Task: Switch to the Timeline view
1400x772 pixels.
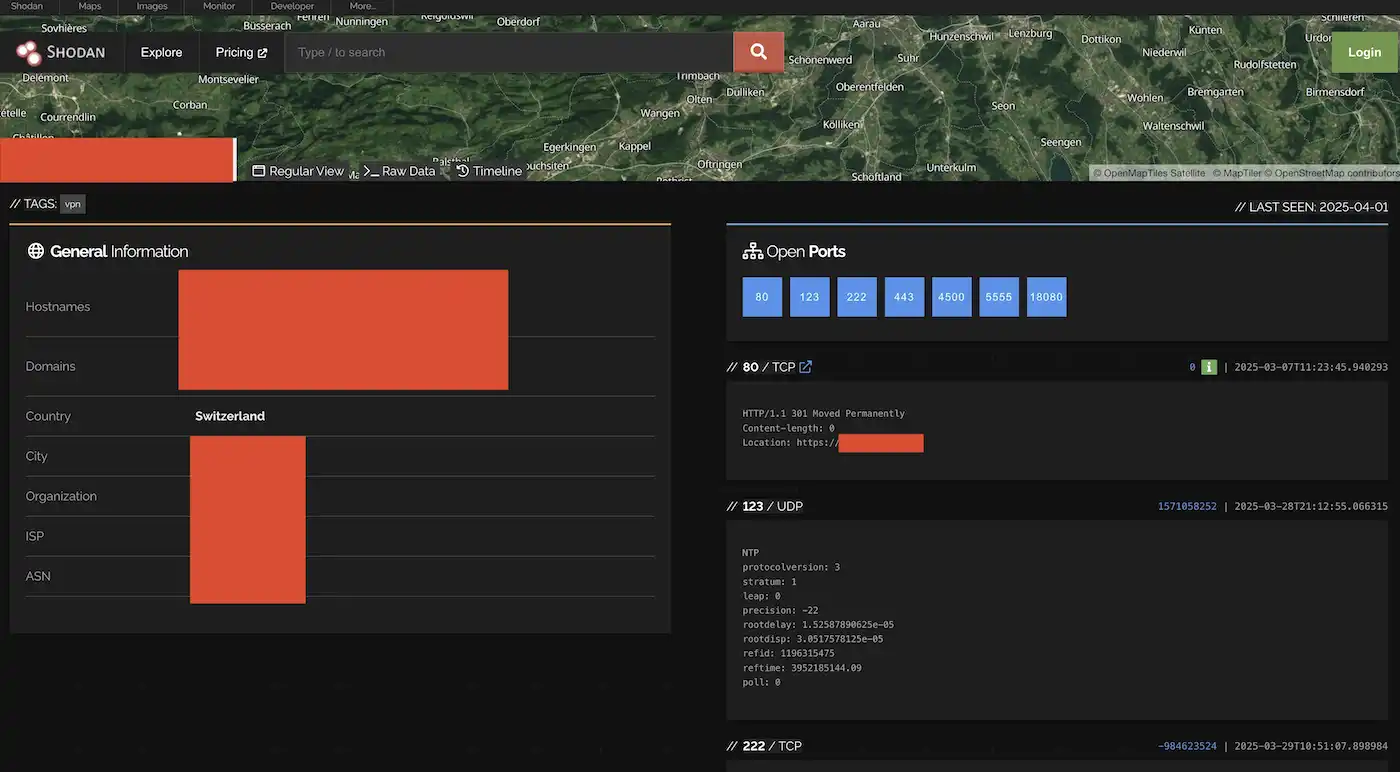Action: (x=495, y=170)
